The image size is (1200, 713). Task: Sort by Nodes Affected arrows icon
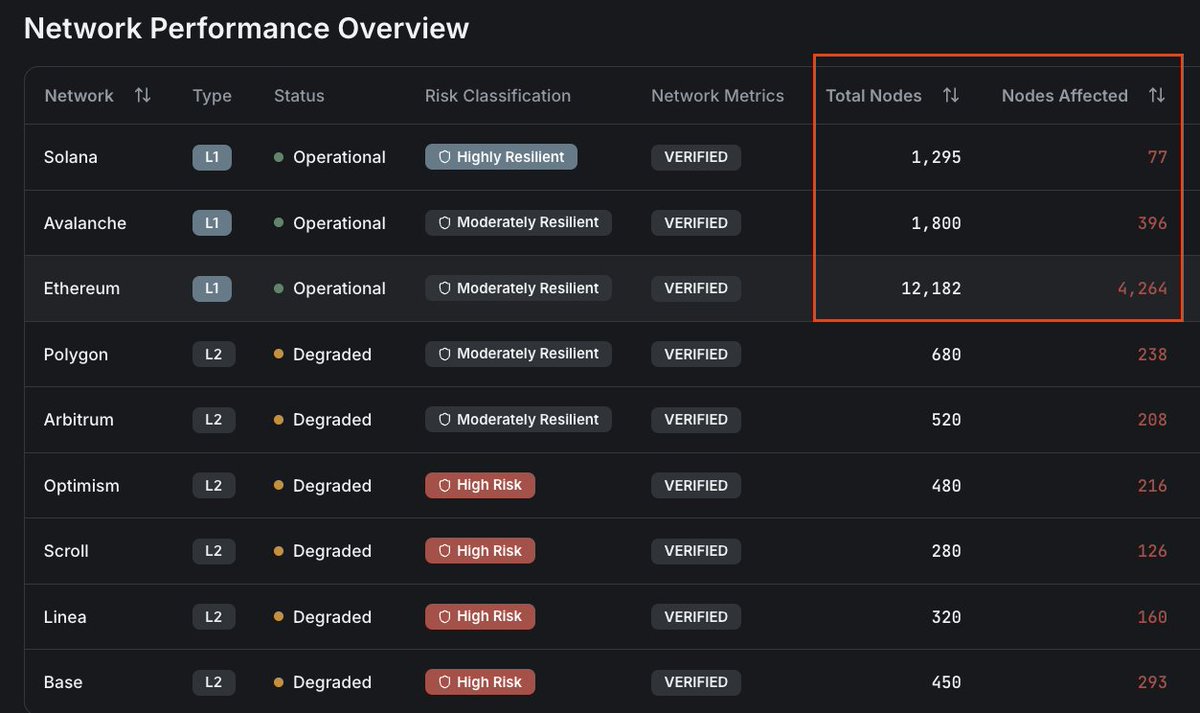(x=1157, y=96)
